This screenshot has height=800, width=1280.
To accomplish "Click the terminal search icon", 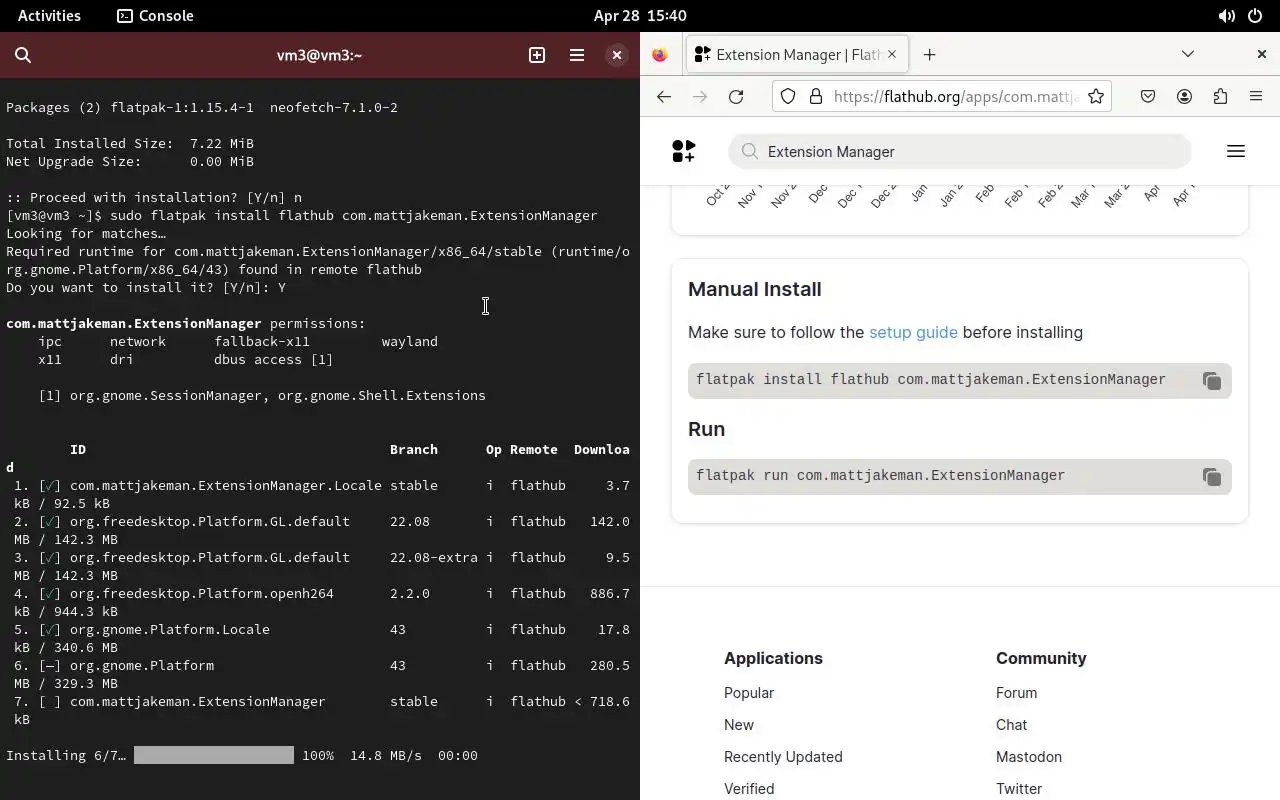I will tap(23, 55).
